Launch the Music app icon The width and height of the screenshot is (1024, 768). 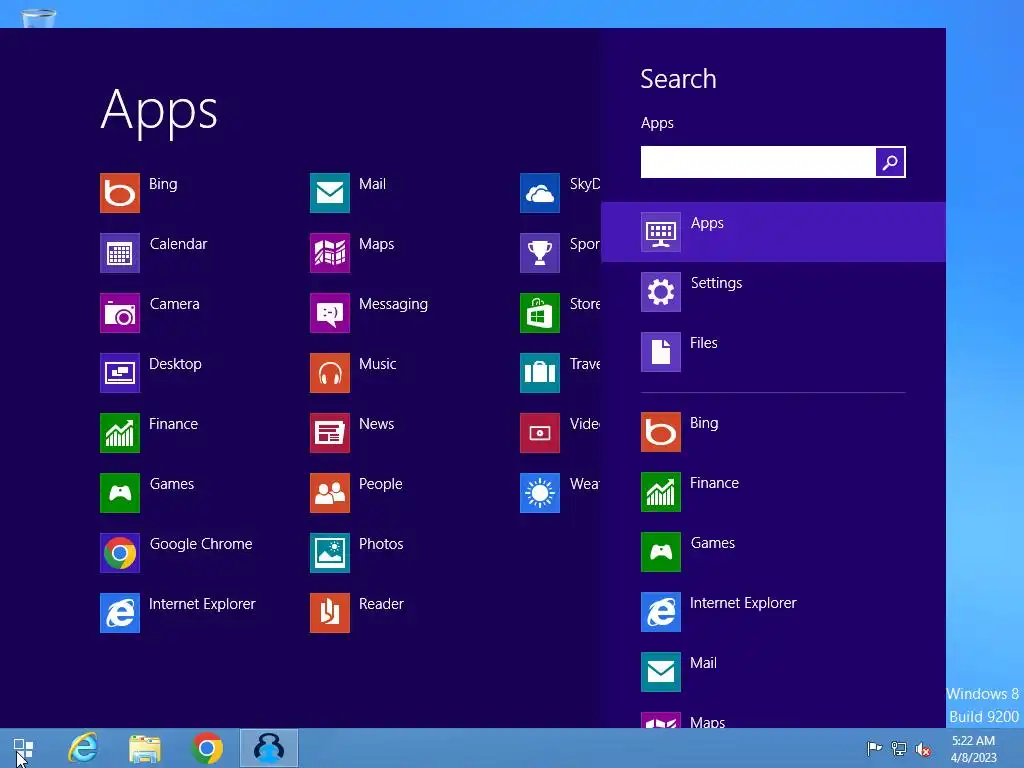[x=330, y=373]
